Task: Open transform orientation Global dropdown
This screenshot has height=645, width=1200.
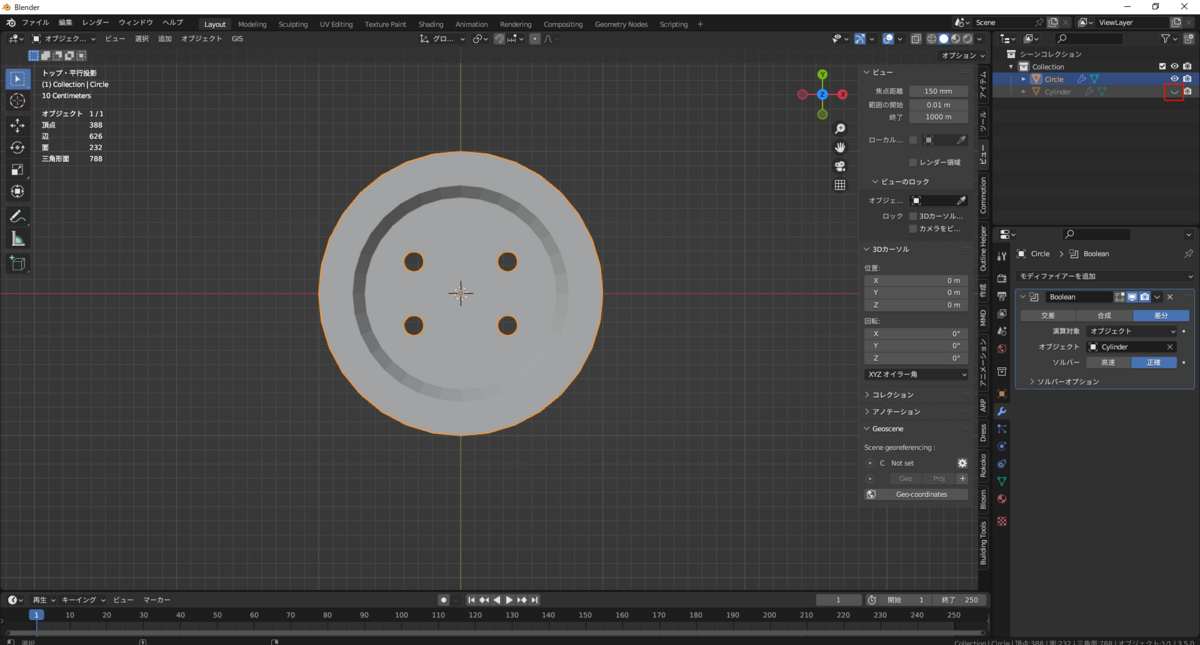Action: point(443,38)
